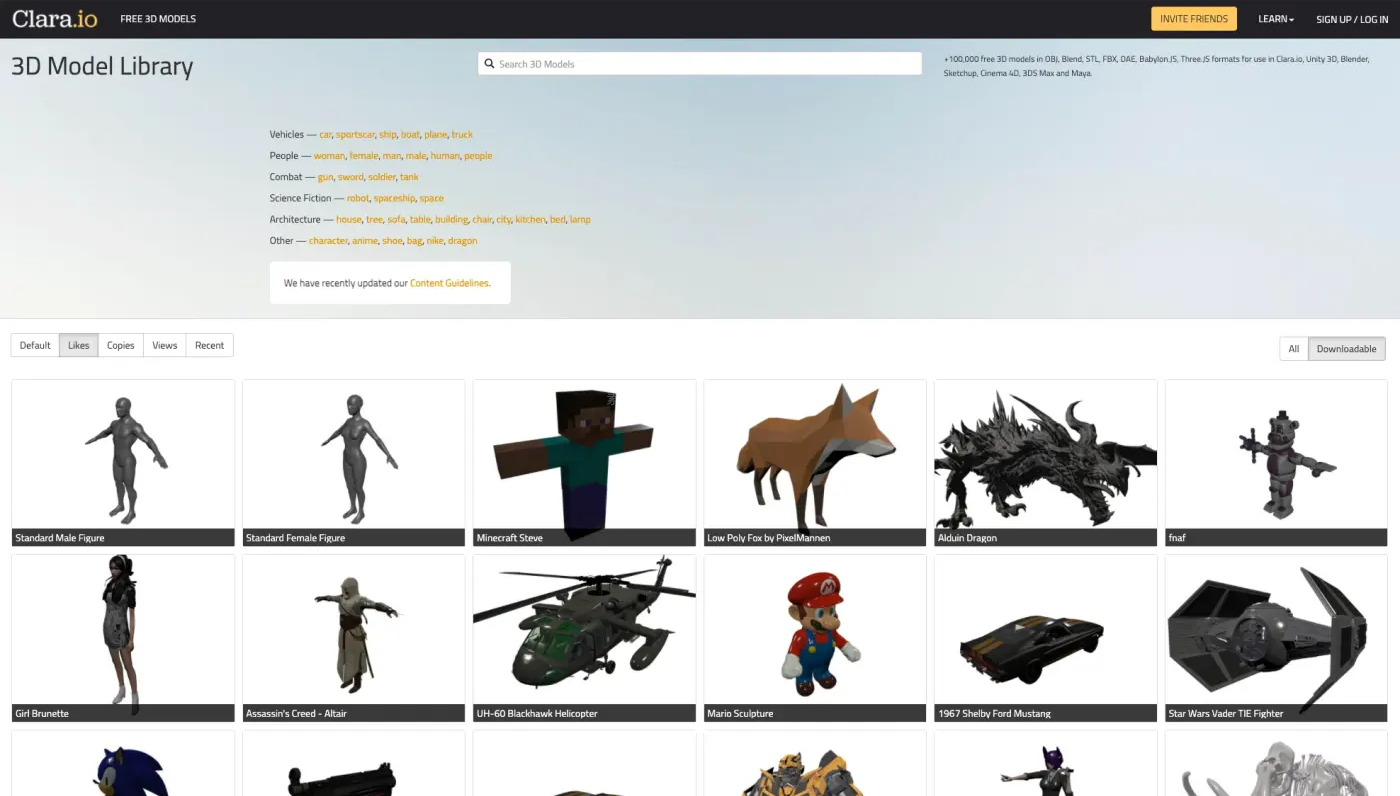Follow the 'plane' category link
Image resolution: width=1400 pixels, height=796 pixels.
click(435, 134)
